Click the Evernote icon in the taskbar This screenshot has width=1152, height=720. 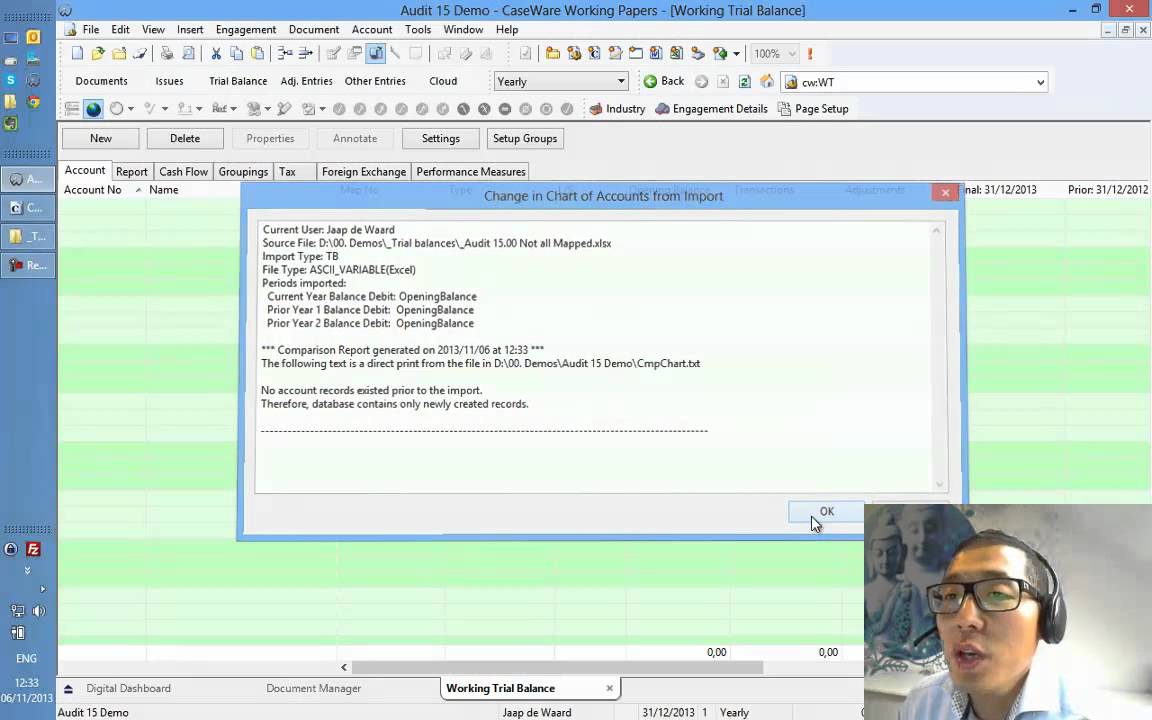pos(10,123)
